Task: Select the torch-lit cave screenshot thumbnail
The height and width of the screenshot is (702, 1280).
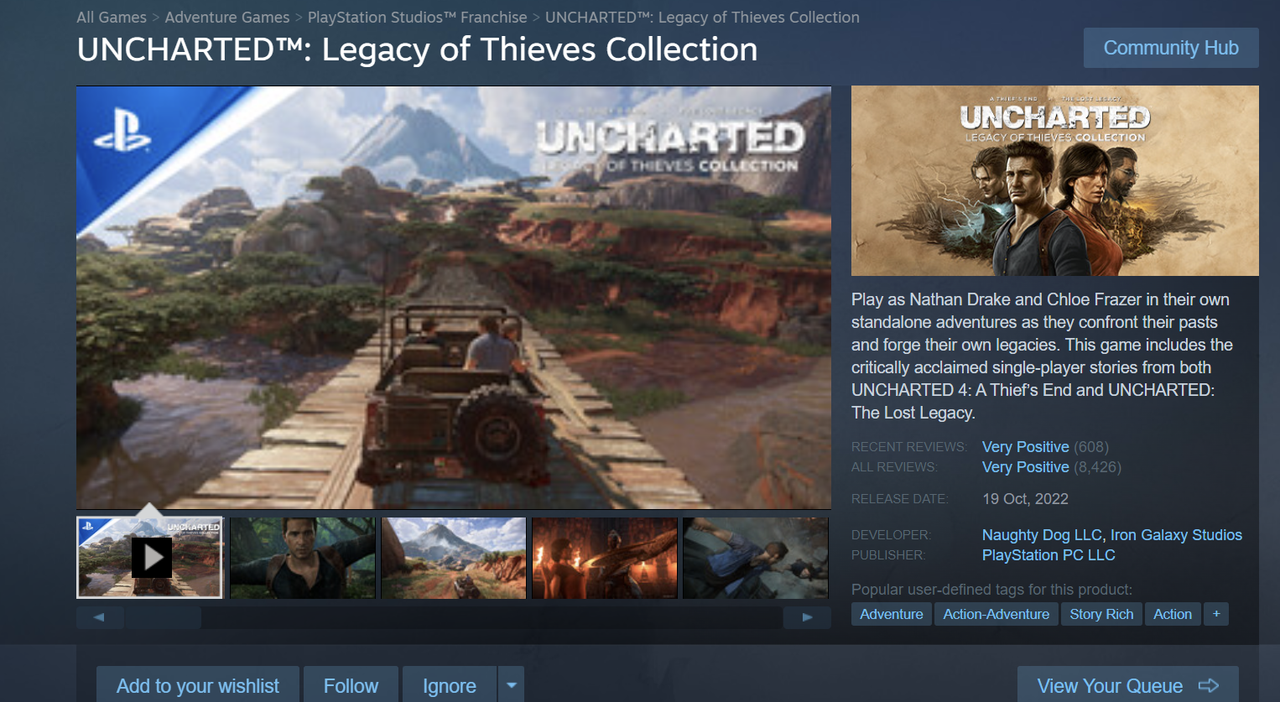Action: point(605,557)
